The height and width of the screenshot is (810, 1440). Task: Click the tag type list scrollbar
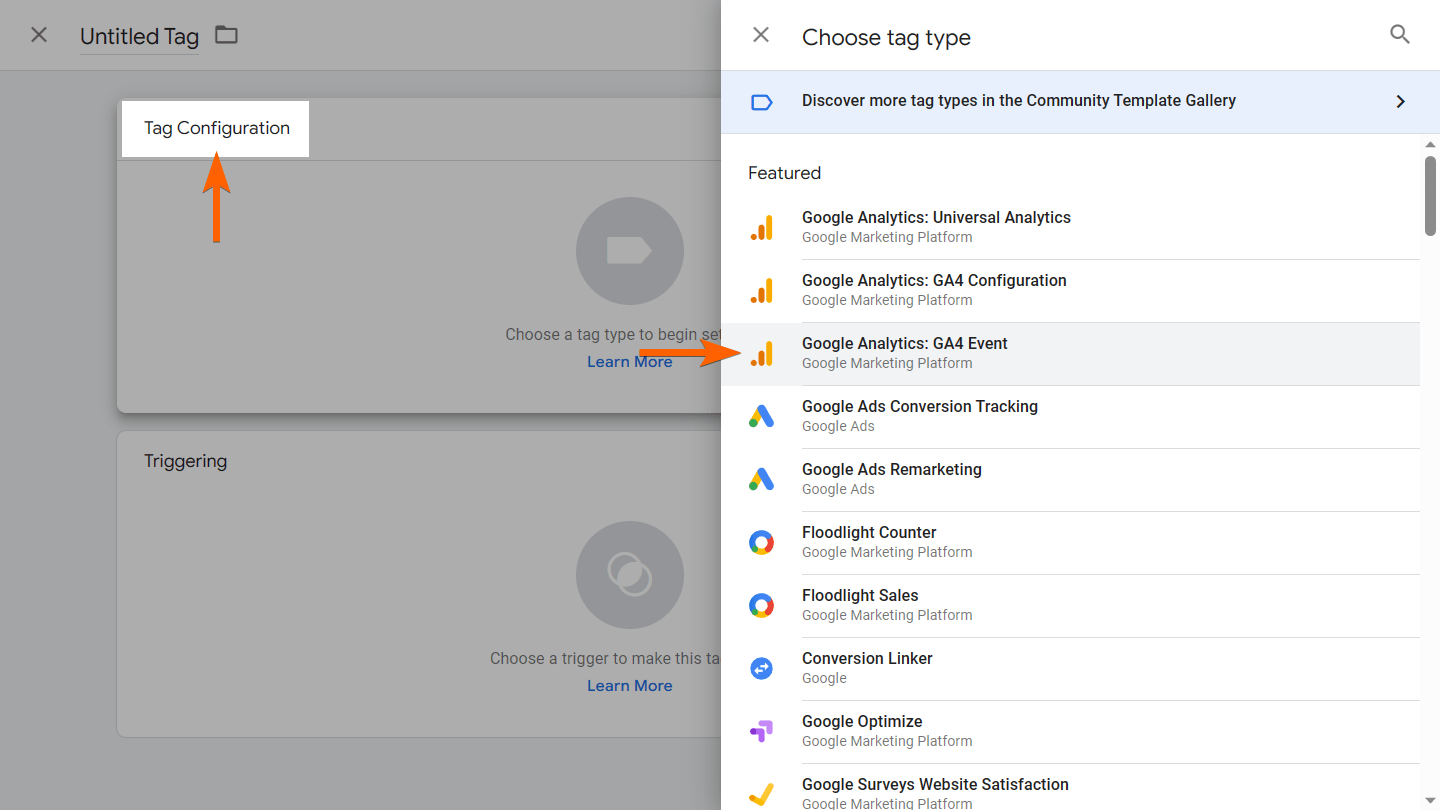(1430, 195)
